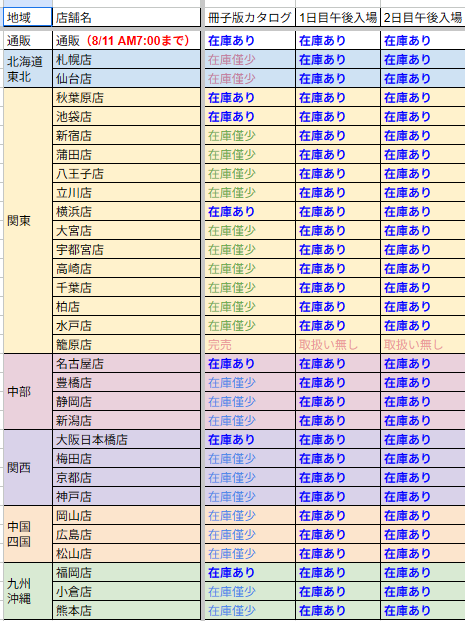Select the 豊橋店 cell
Image resolution: width=465 pixels, height=621 pixels.
pos(126,383)
